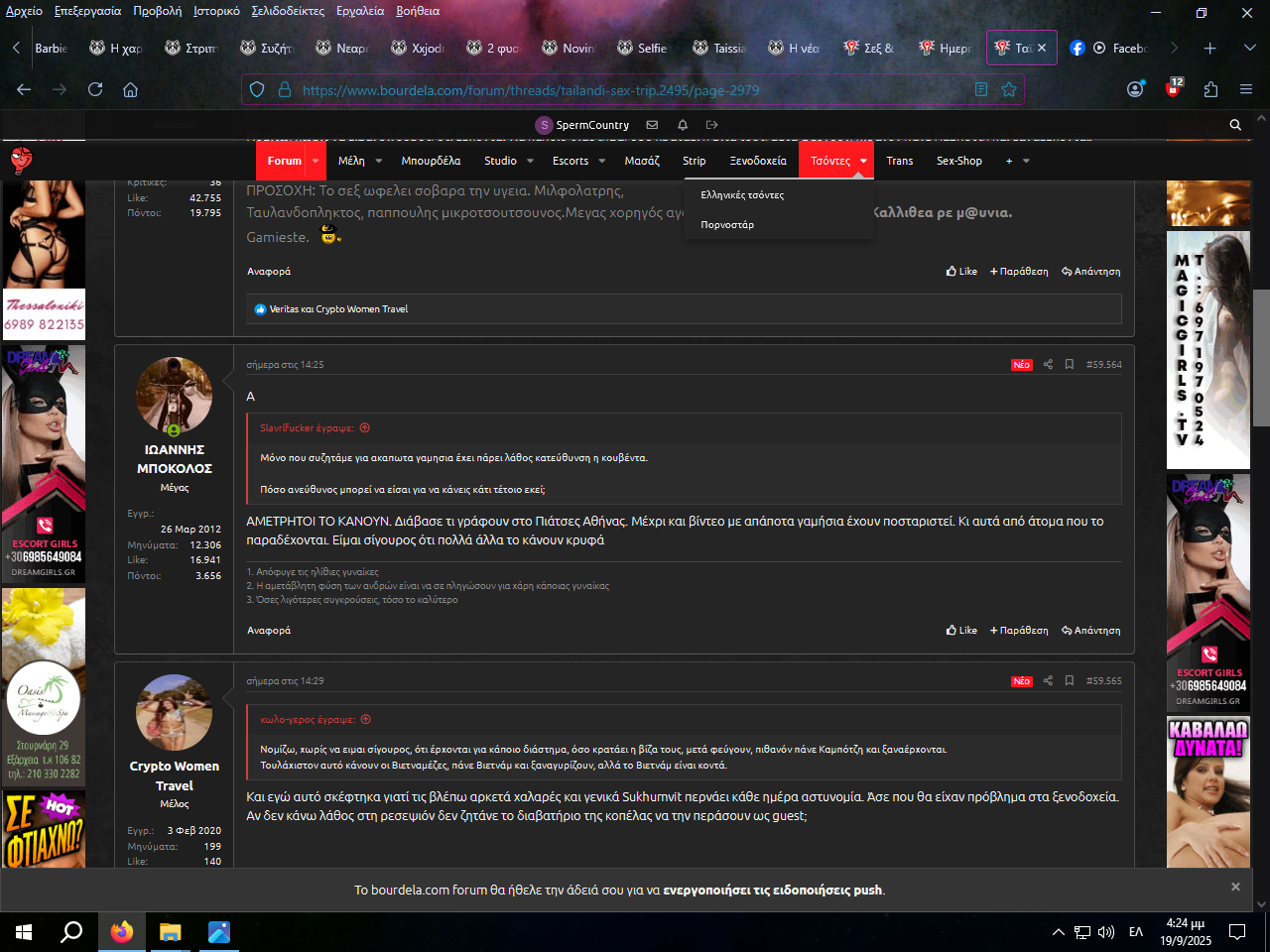Share post #59.564 using share icon
The width and height of the screenshot is (1270, 952).
(1048, 365)
